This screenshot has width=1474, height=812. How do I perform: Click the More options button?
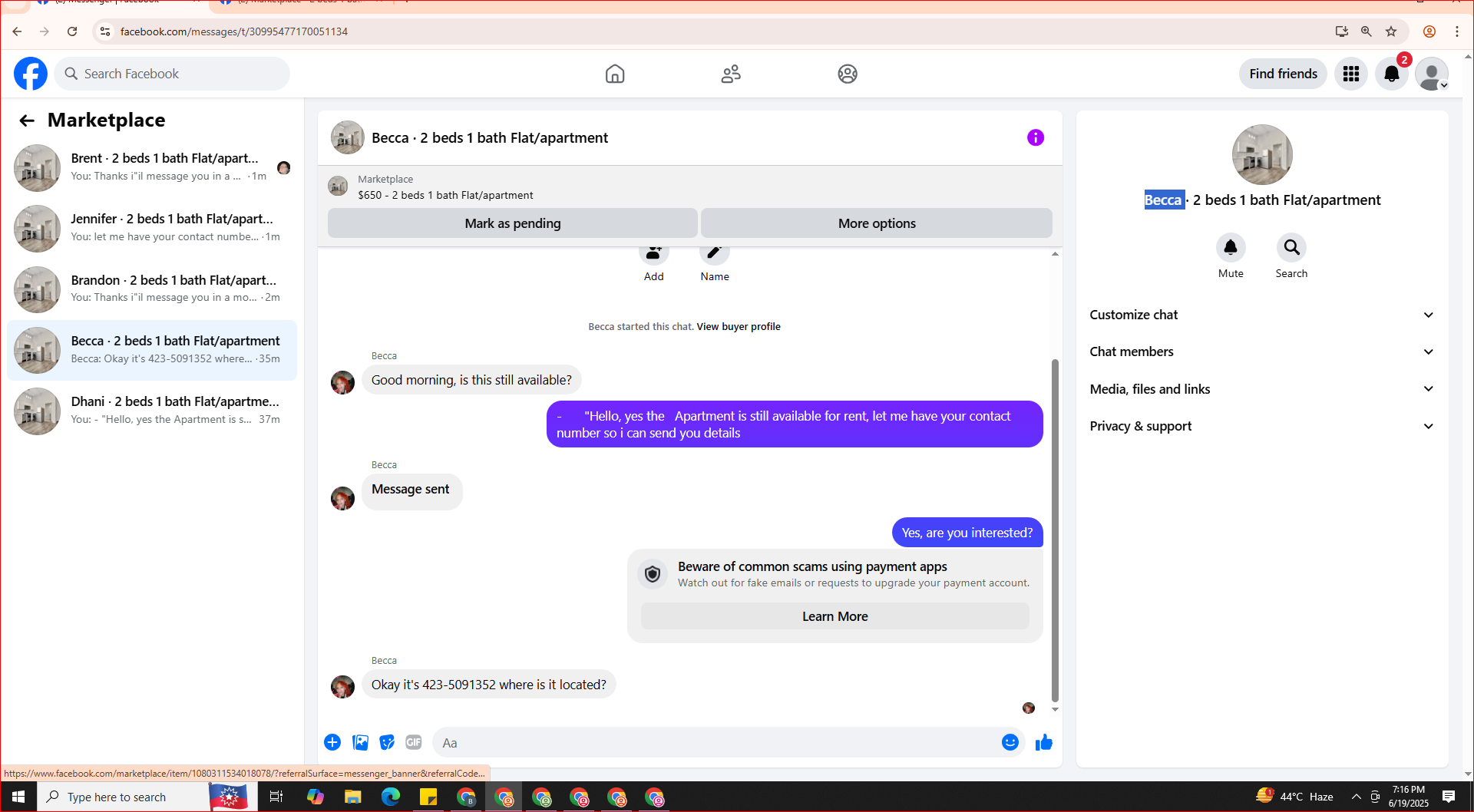(877, 223)
